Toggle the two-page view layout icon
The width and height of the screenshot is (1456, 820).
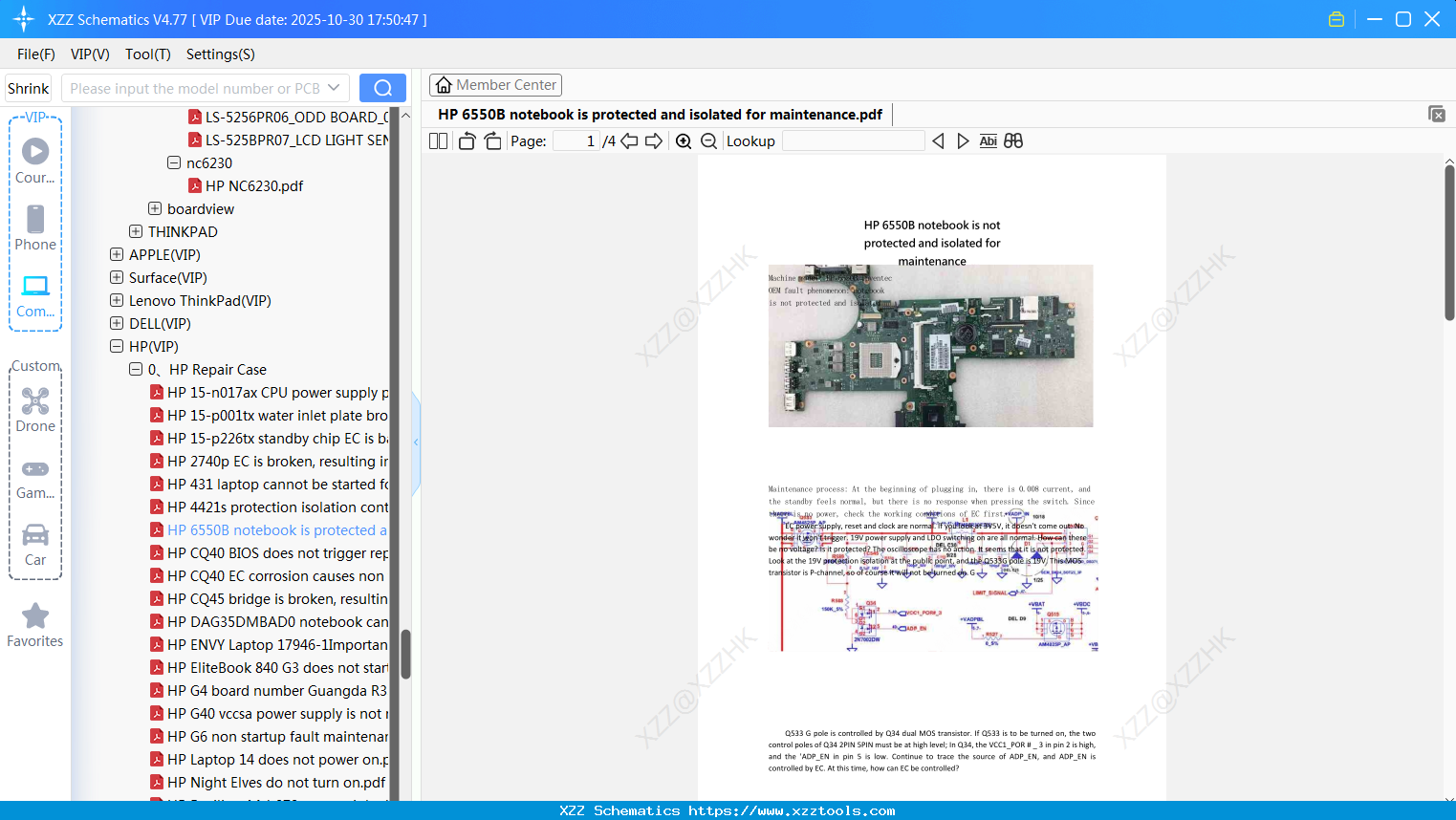pos(439,141)
